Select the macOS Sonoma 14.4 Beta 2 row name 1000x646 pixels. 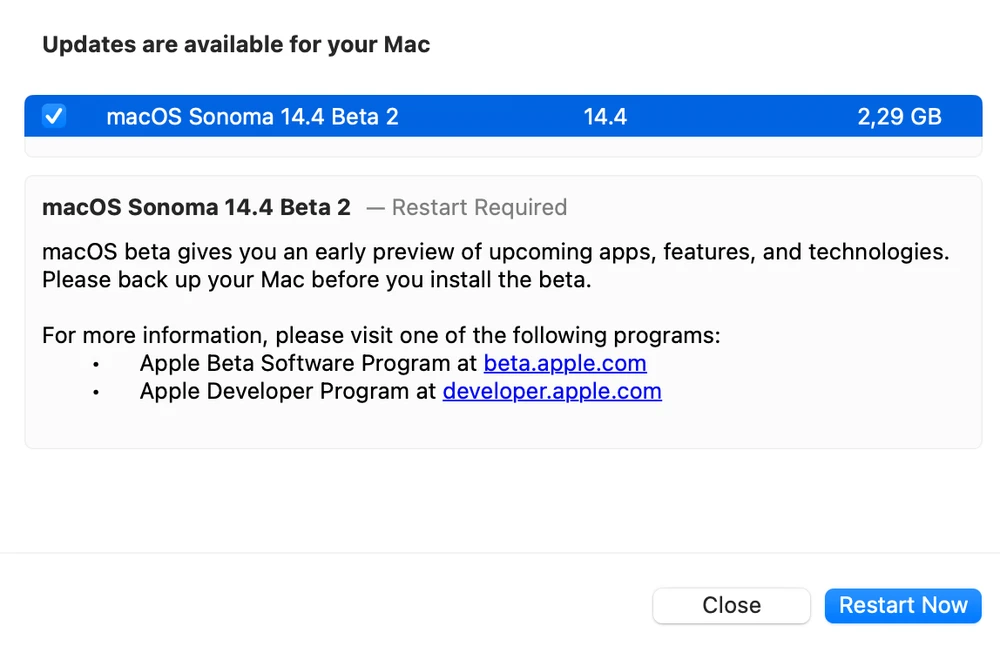point(252,117)
